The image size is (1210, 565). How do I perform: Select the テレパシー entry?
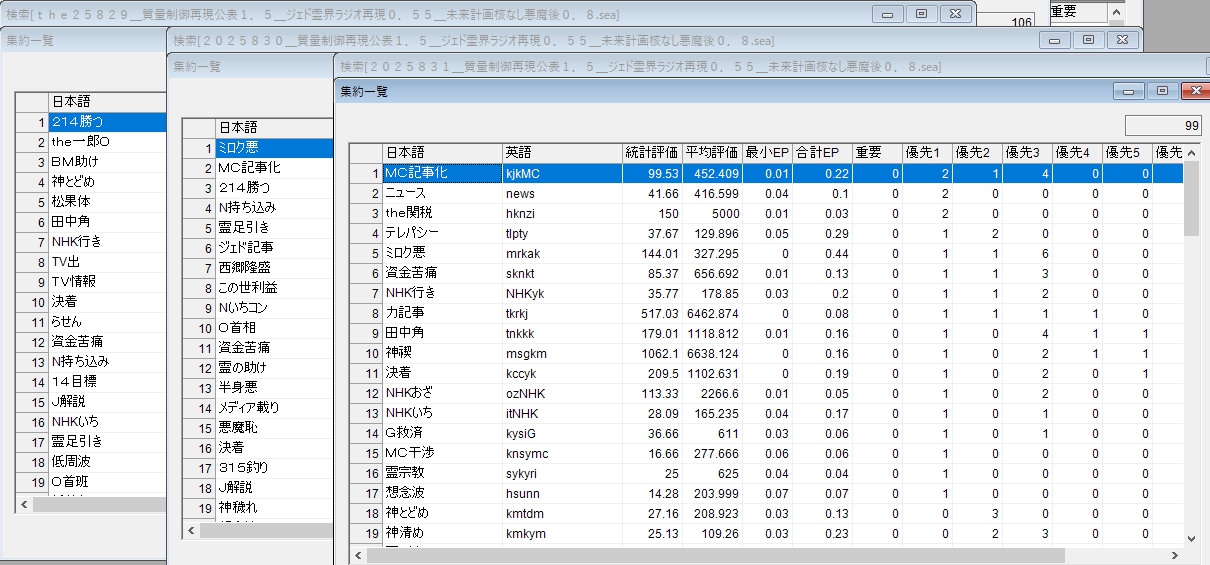(x=441, y=233)
